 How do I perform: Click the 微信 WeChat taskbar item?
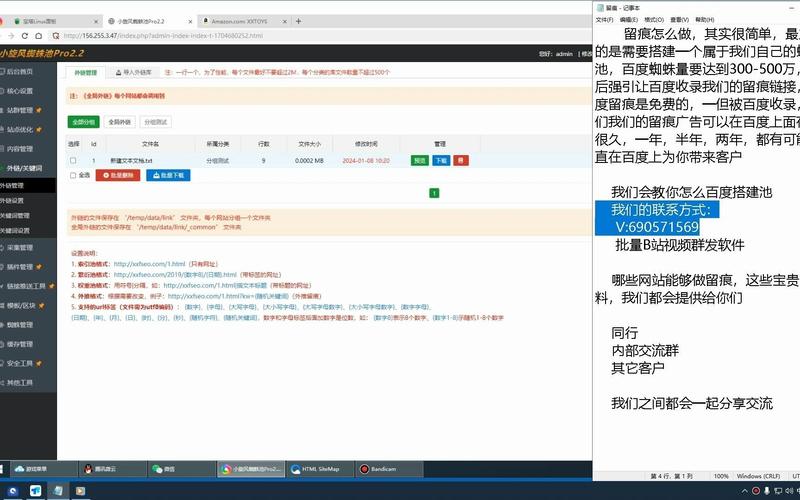click(x=183, y=469)
